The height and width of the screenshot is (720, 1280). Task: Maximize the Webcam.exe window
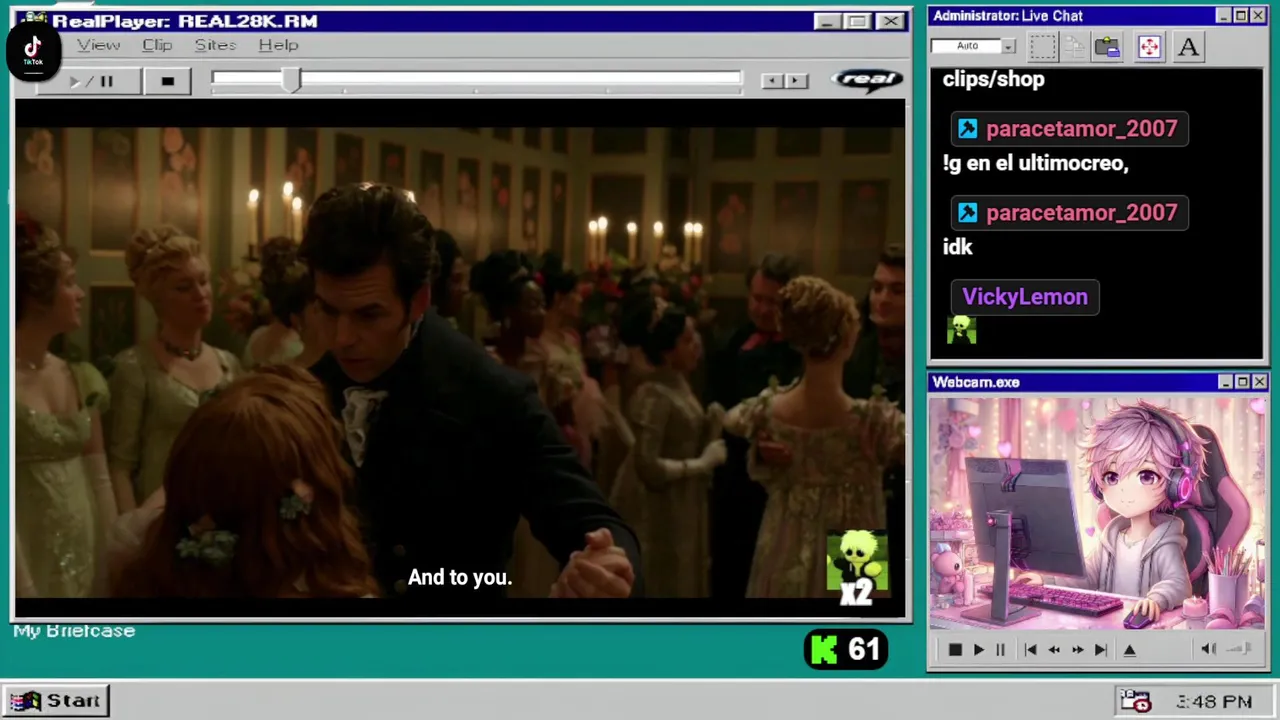tap(1242, 382)
